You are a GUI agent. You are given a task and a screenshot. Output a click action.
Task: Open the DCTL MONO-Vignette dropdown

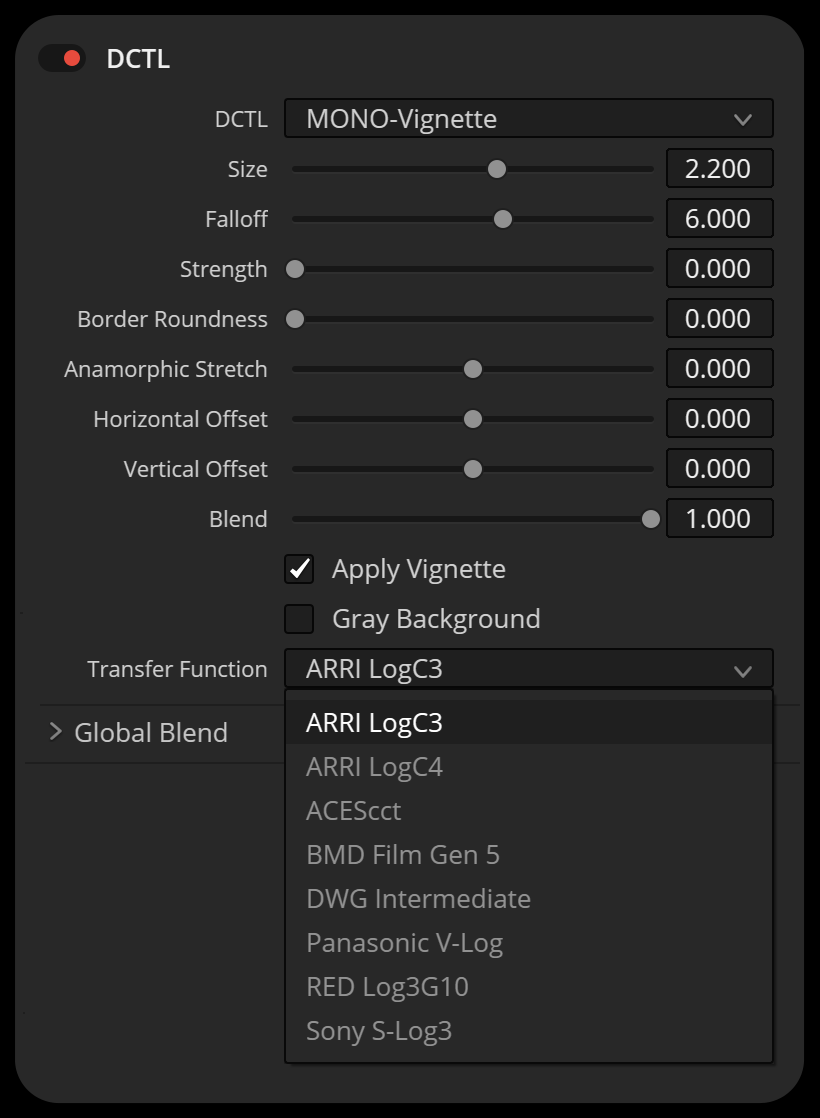point(528,119)
